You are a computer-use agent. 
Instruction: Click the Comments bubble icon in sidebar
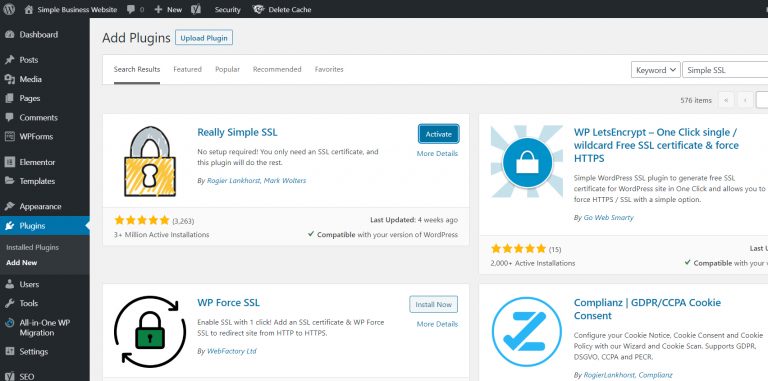click(9, 118)
